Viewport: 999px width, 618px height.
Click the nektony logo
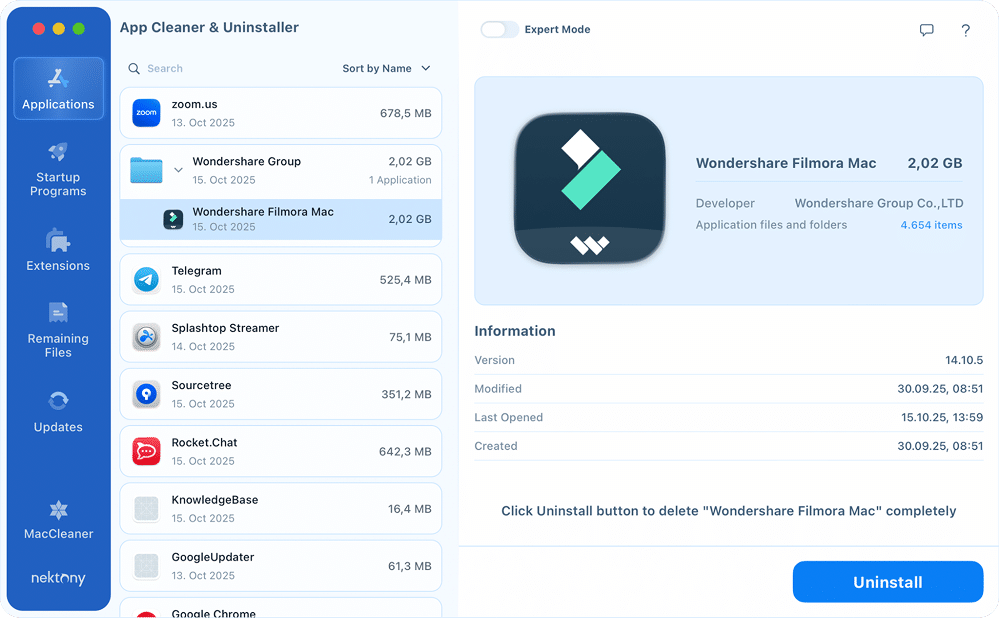(58, 578)
